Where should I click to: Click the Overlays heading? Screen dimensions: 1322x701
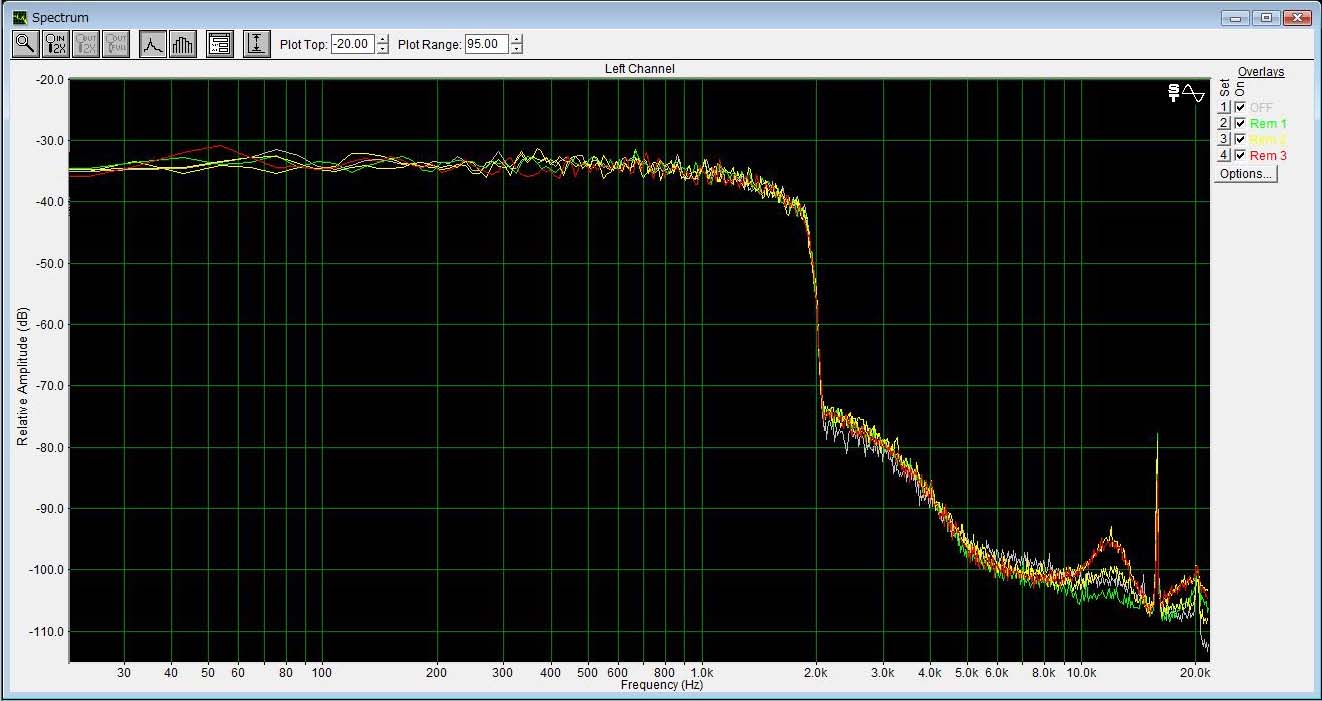(1261, 72)
